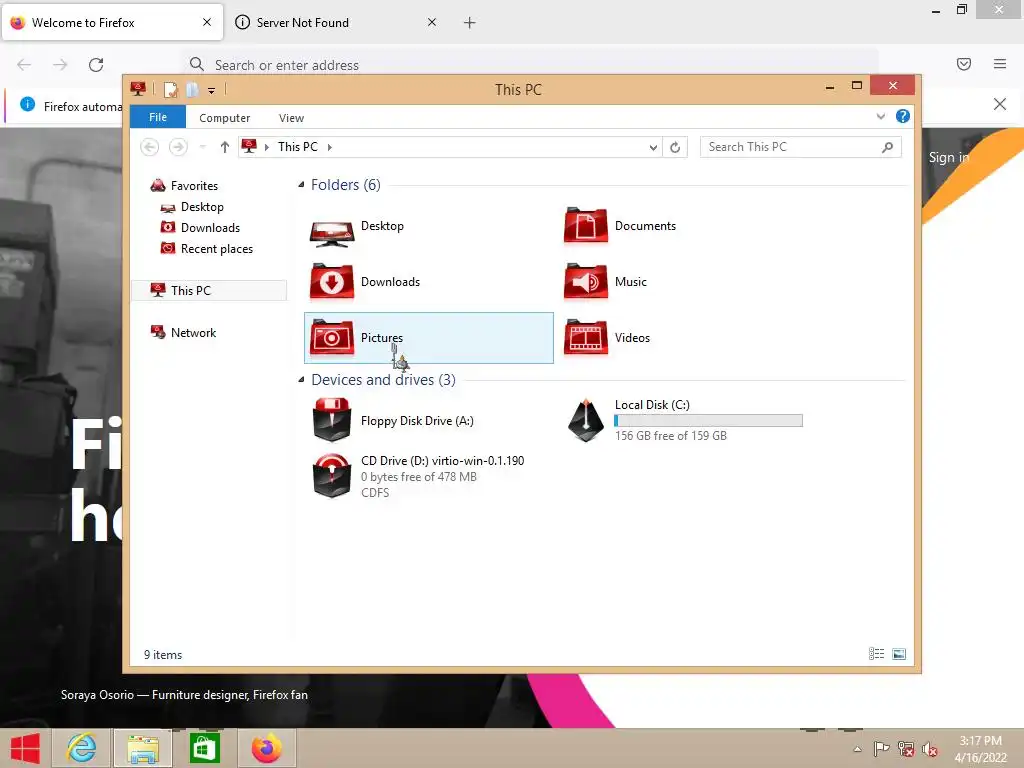Collapse the Devices and drives (3) group
This screenshot has width=1024, height=768.
click(301, 380)
